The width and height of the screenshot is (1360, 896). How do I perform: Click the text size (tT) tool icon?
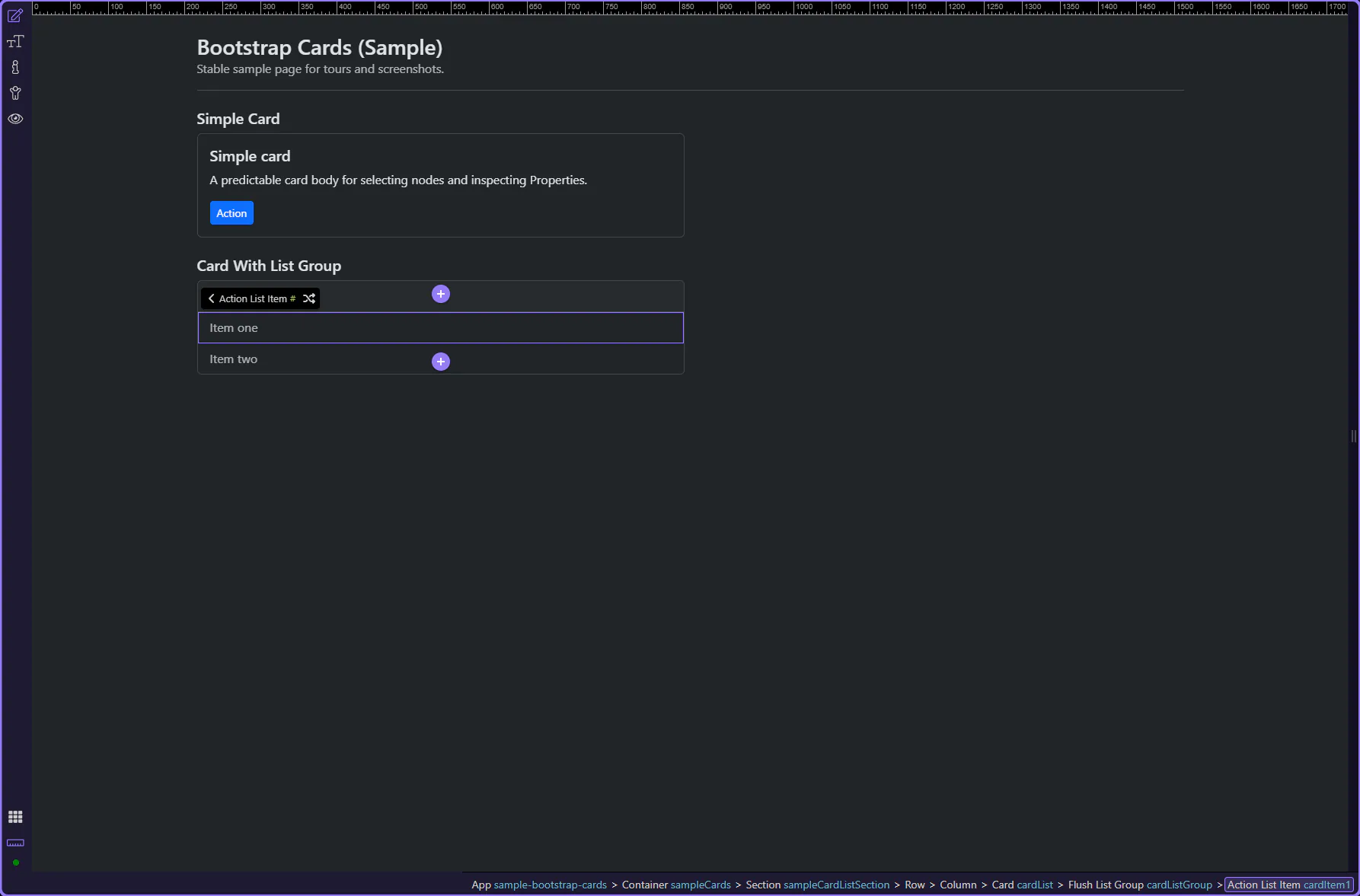point(15,41)
